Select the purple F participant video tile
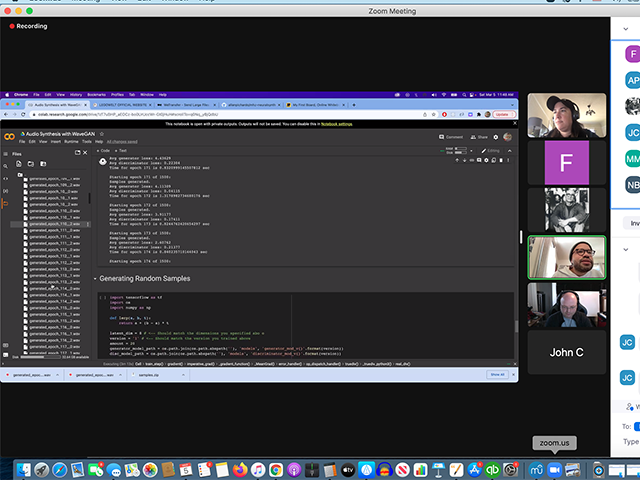 click(567, 162)
